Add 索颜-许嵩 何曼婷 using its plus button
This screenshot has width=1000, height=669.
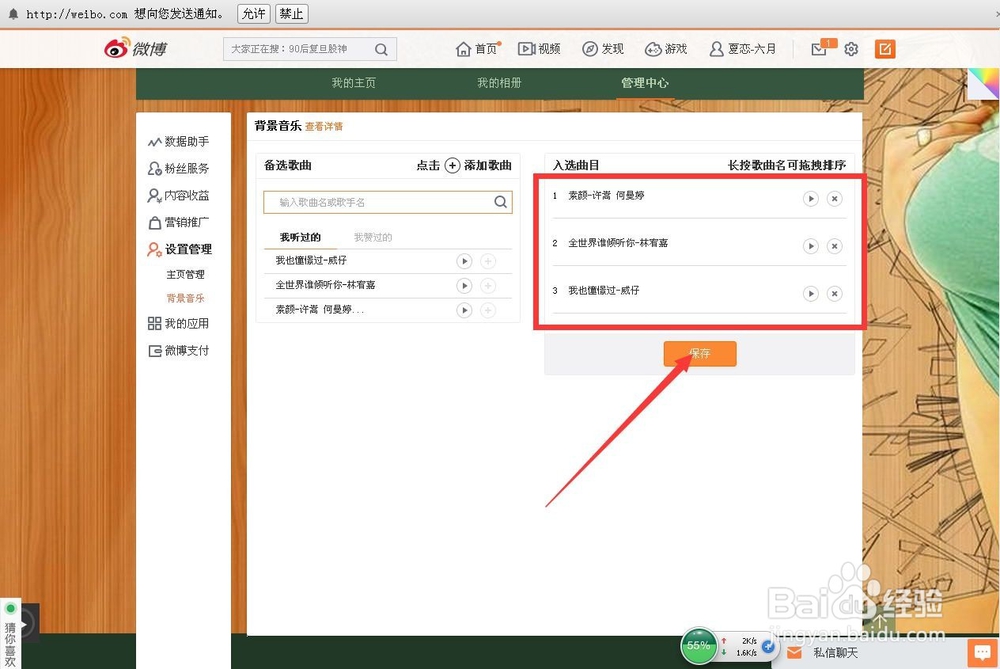[489, 309]
